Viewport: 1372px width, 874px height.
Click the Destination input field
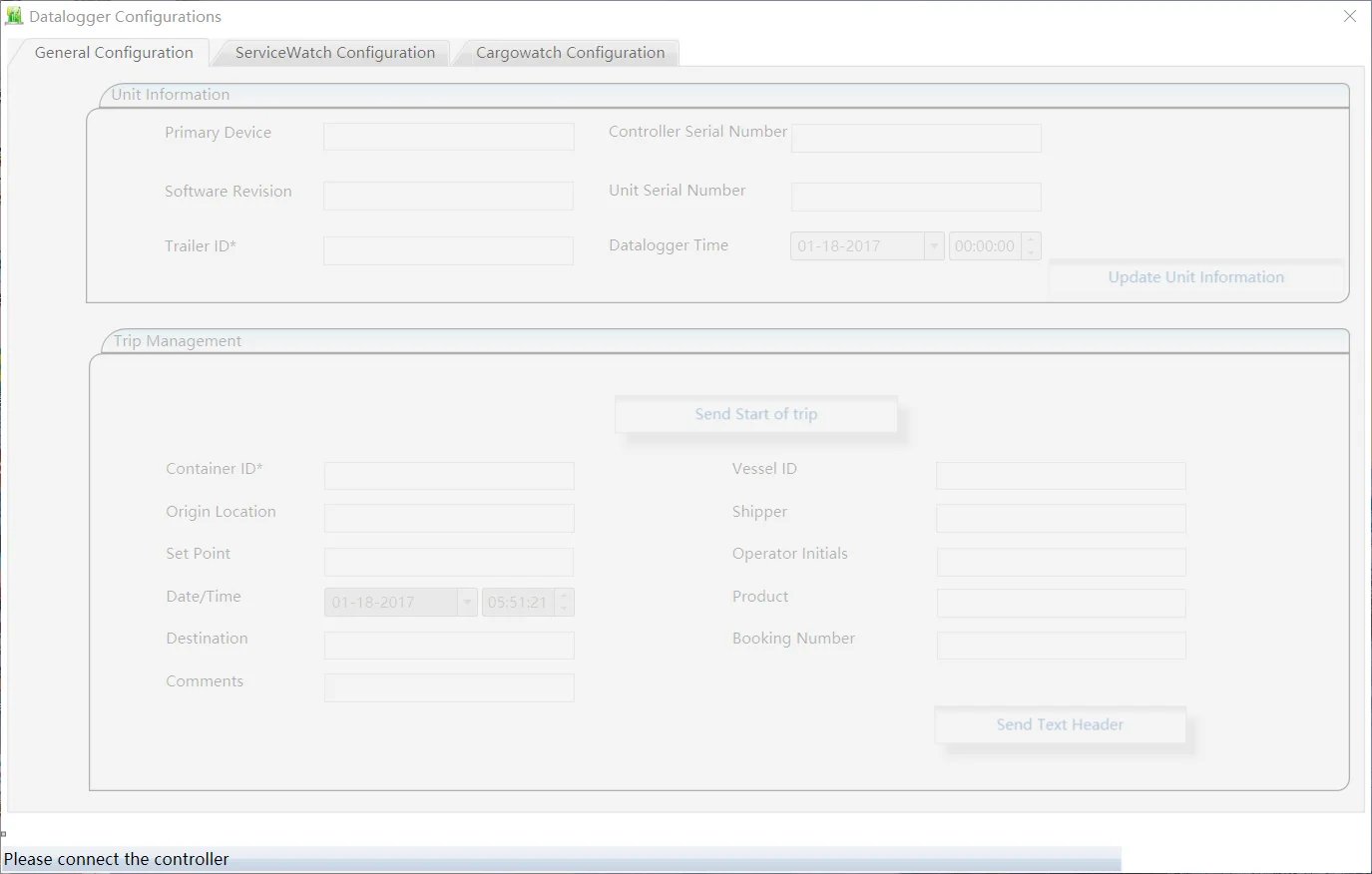[449, 646]
